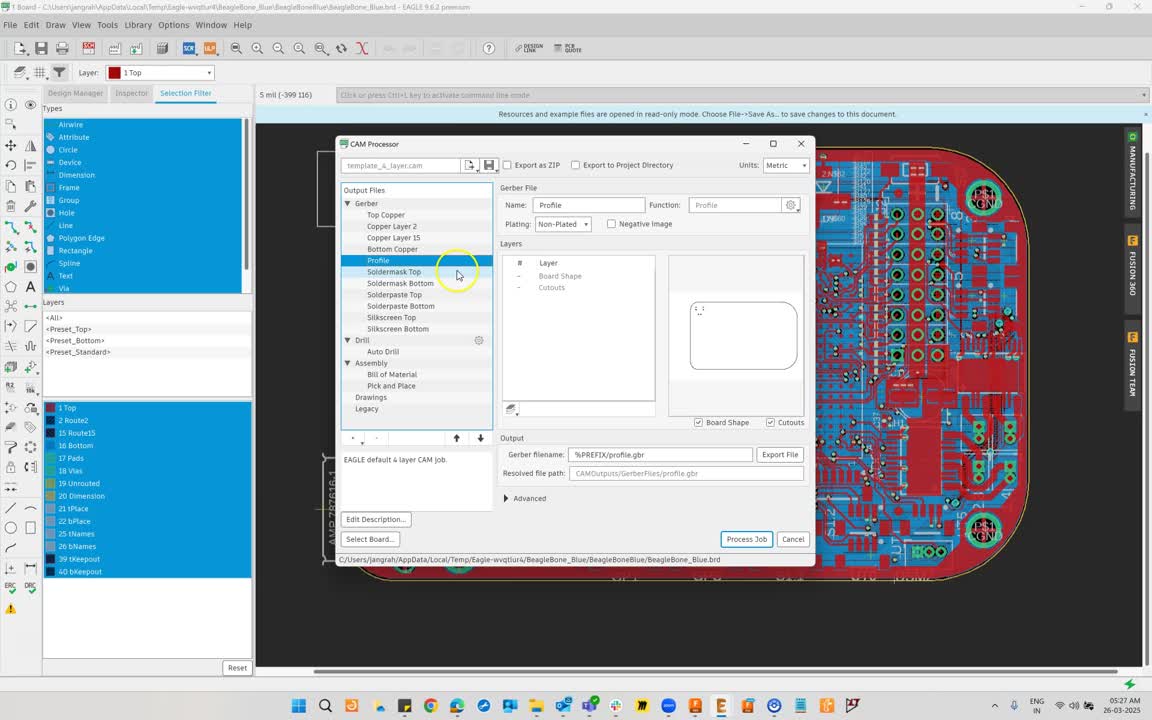Click the Export File button
1152x720 pixels.
780,455
